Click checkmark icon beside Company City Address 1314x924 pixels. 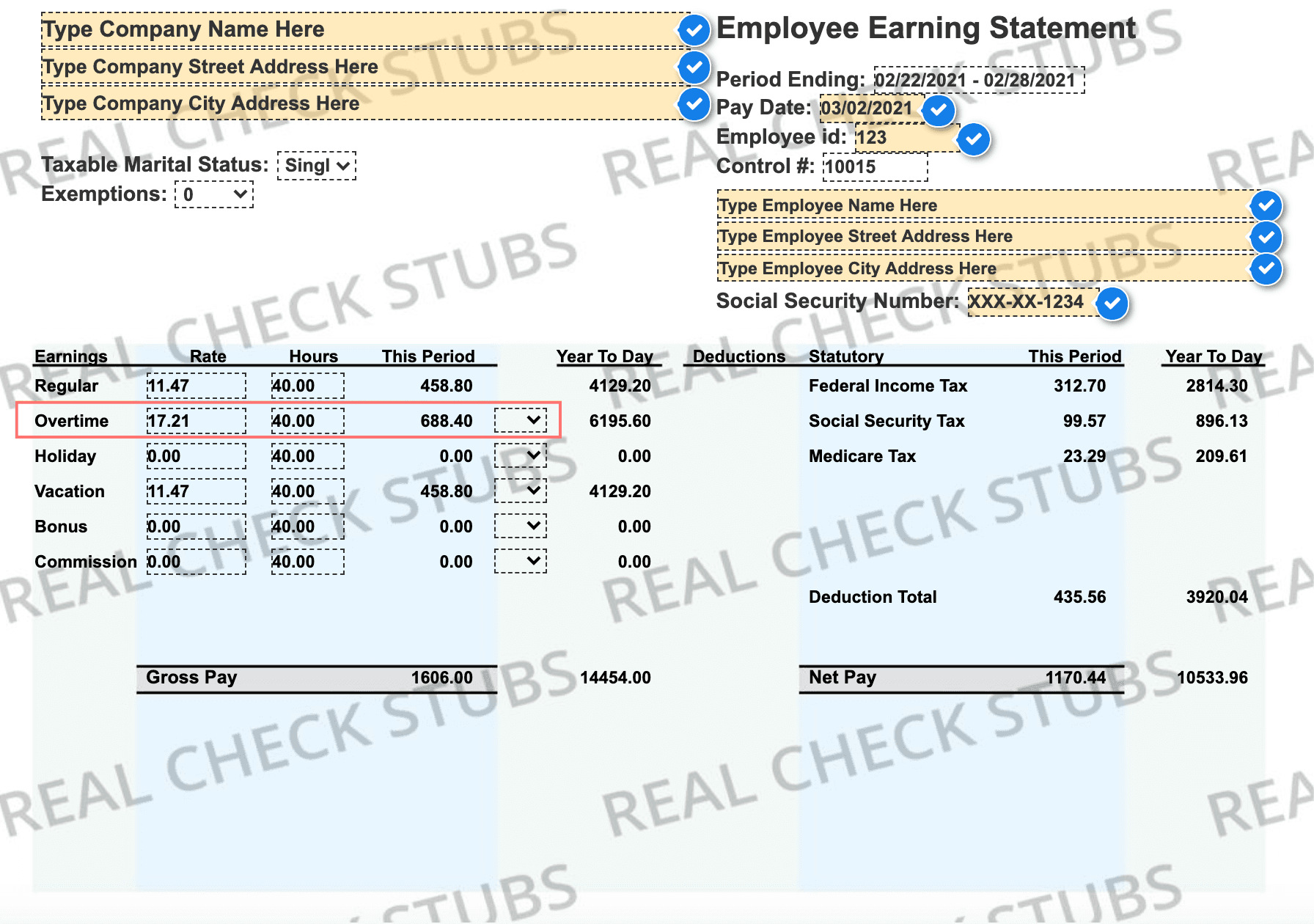pos(694,103)
